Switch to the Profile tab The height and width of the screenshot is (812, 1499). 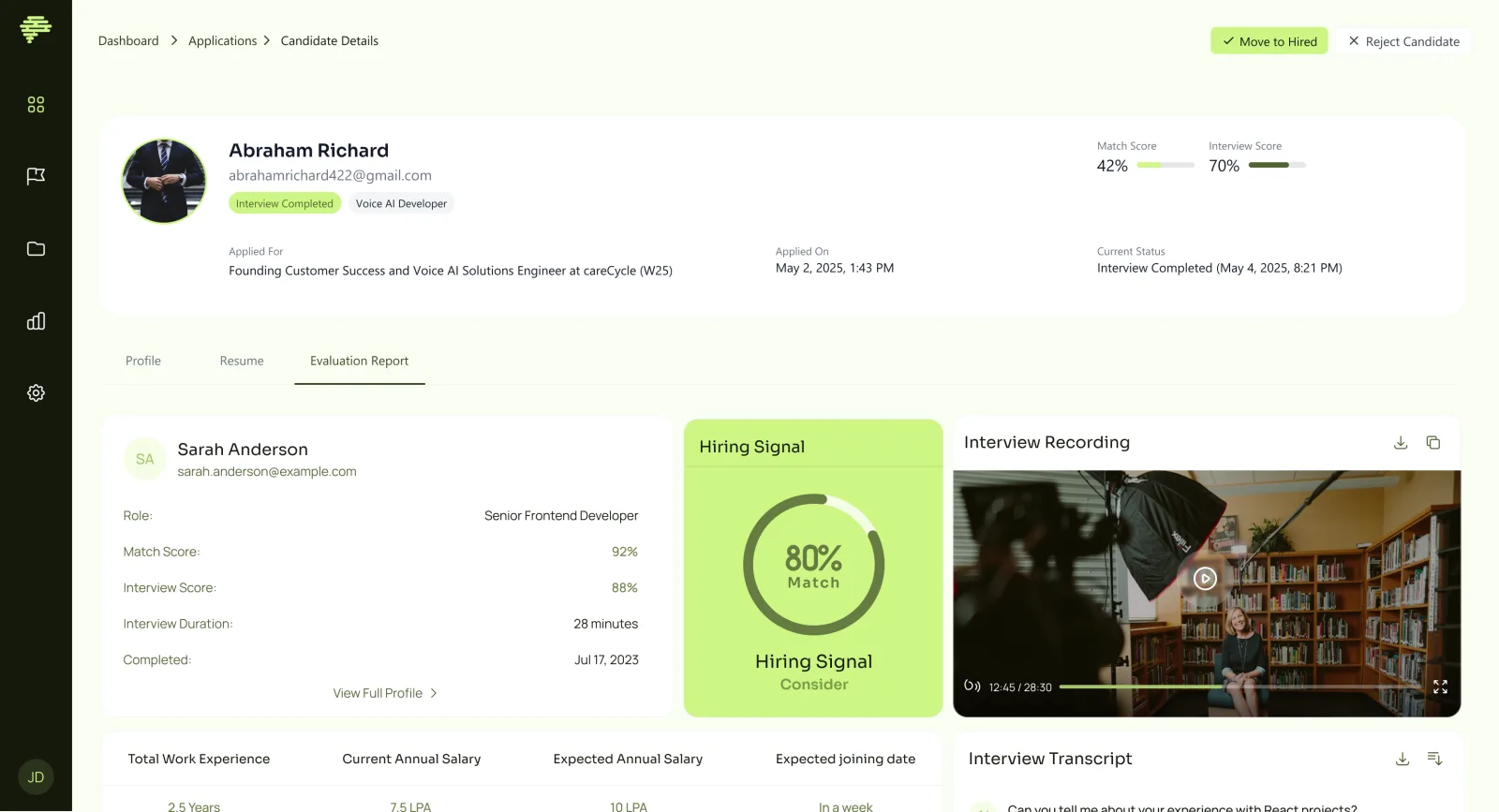(x=143, y=361)
